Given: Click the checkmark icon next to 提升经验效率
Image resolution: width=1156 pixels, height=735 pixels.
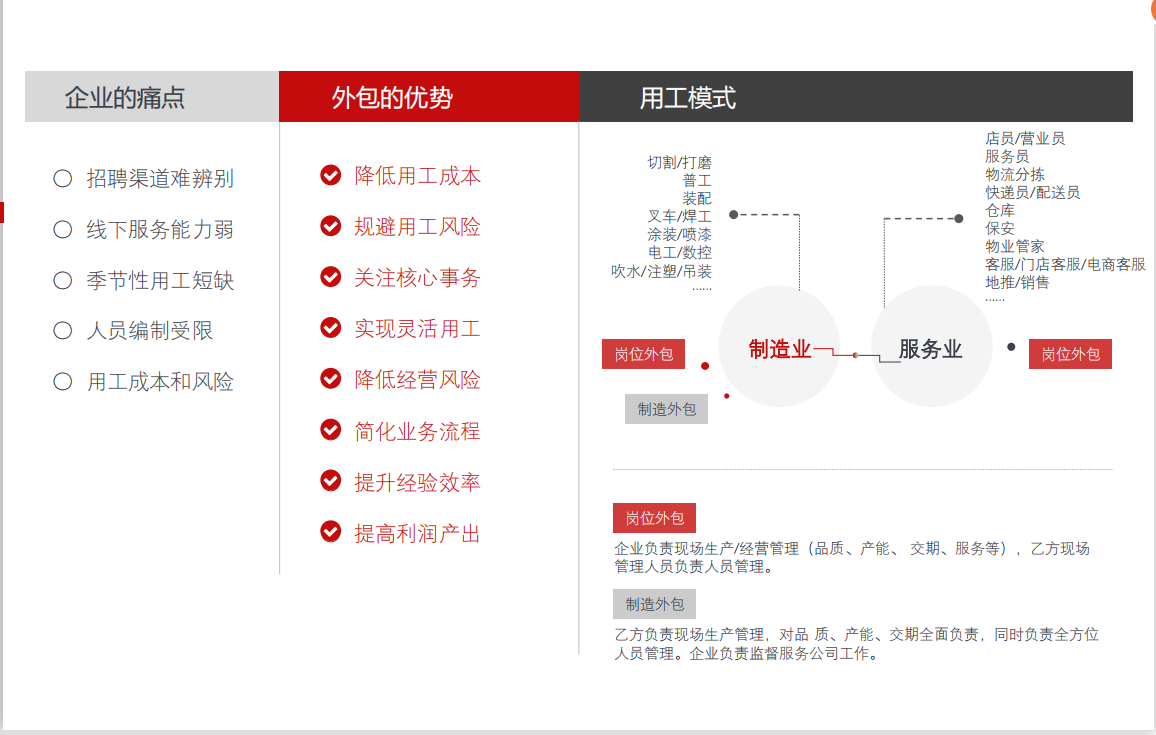Looking at the screenshot, I should [331, 481].
